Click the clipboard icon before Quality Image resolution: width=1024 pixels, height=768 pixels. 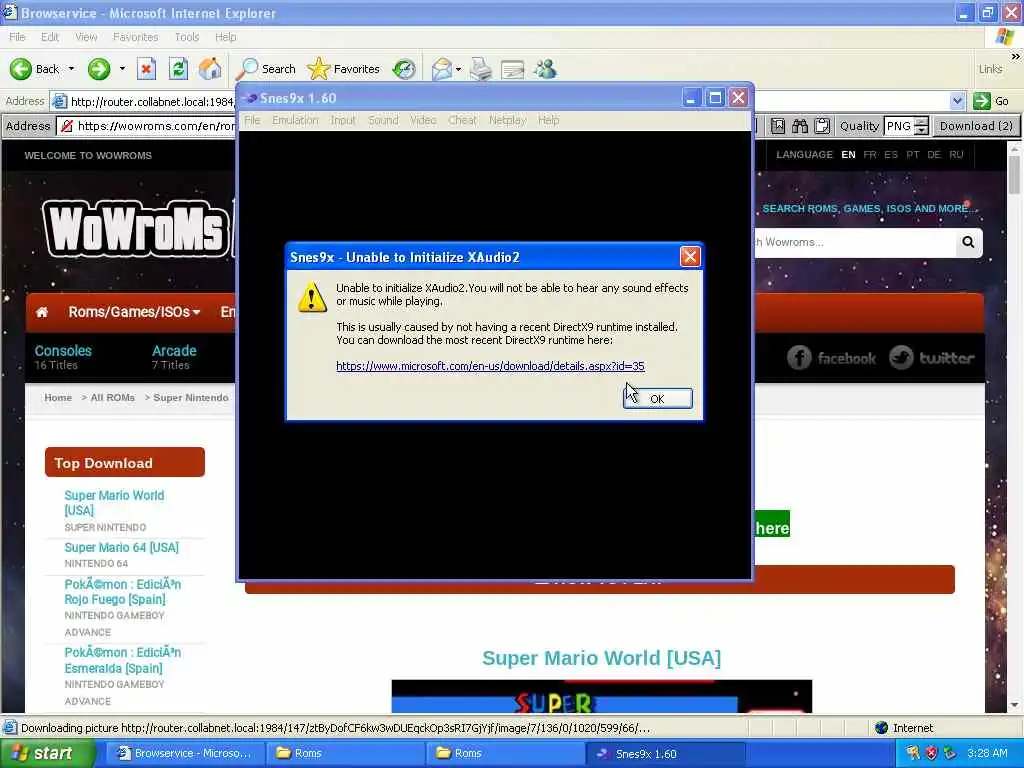click(822, 126)
